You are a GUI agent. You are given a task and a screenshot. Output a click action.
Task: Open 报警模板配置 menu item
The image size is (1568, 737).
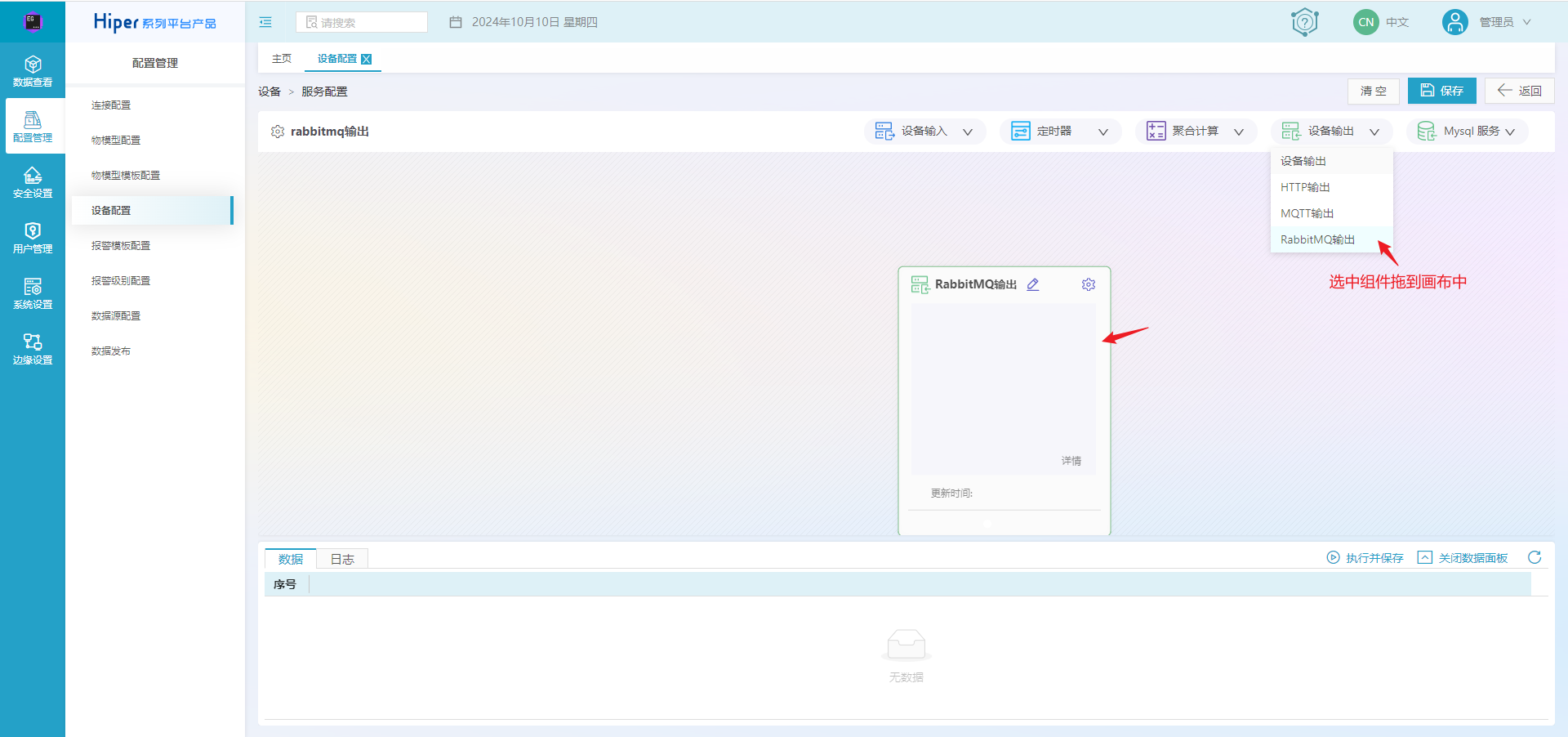coord(121,246)
